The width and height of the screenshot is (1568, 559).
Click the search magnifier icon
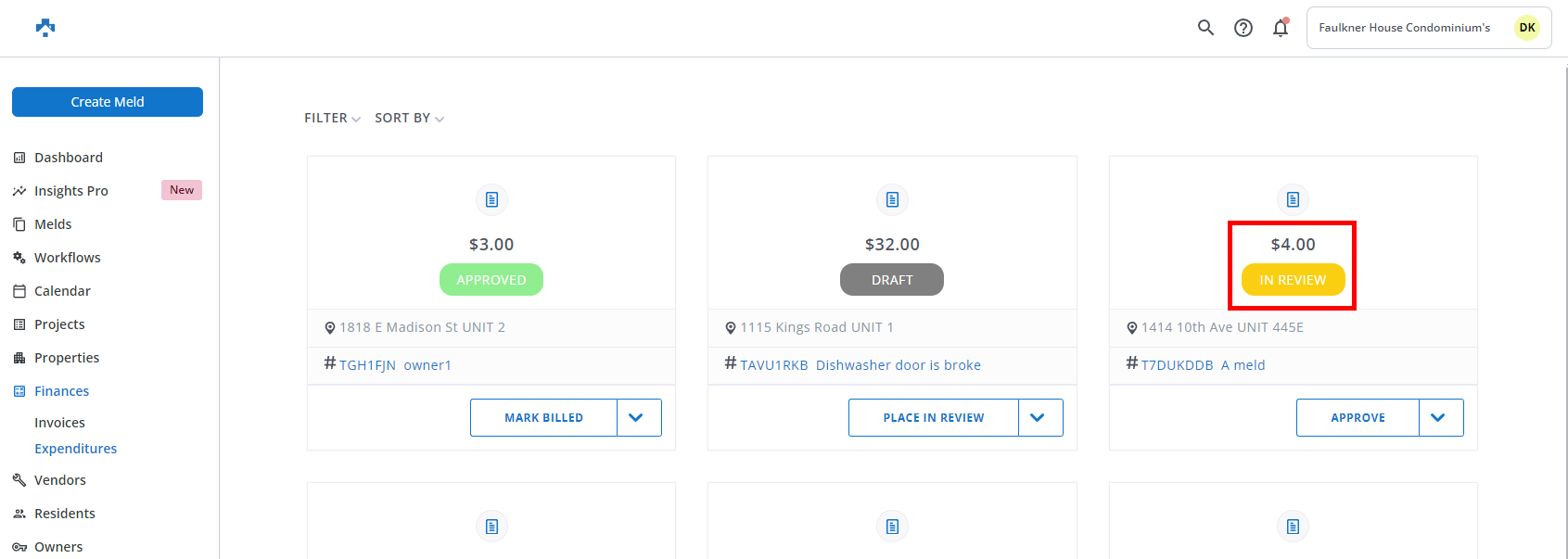(1205, 28)
